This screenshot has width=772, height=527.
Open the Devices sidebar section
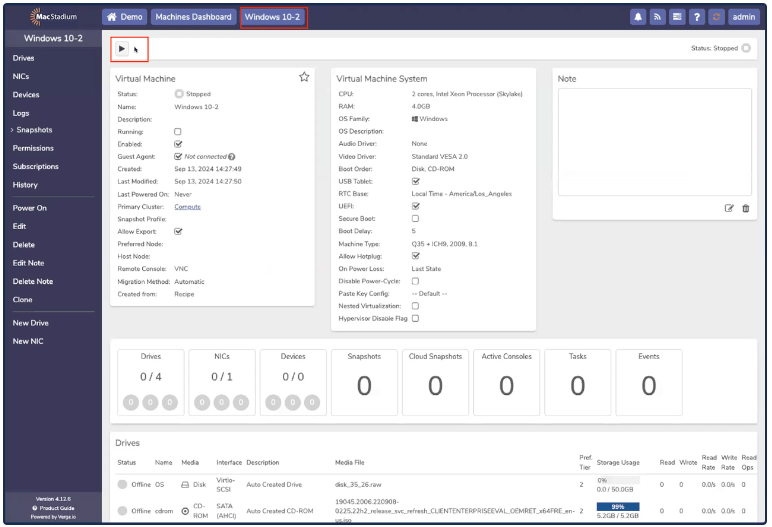click(x=26, y=95)
